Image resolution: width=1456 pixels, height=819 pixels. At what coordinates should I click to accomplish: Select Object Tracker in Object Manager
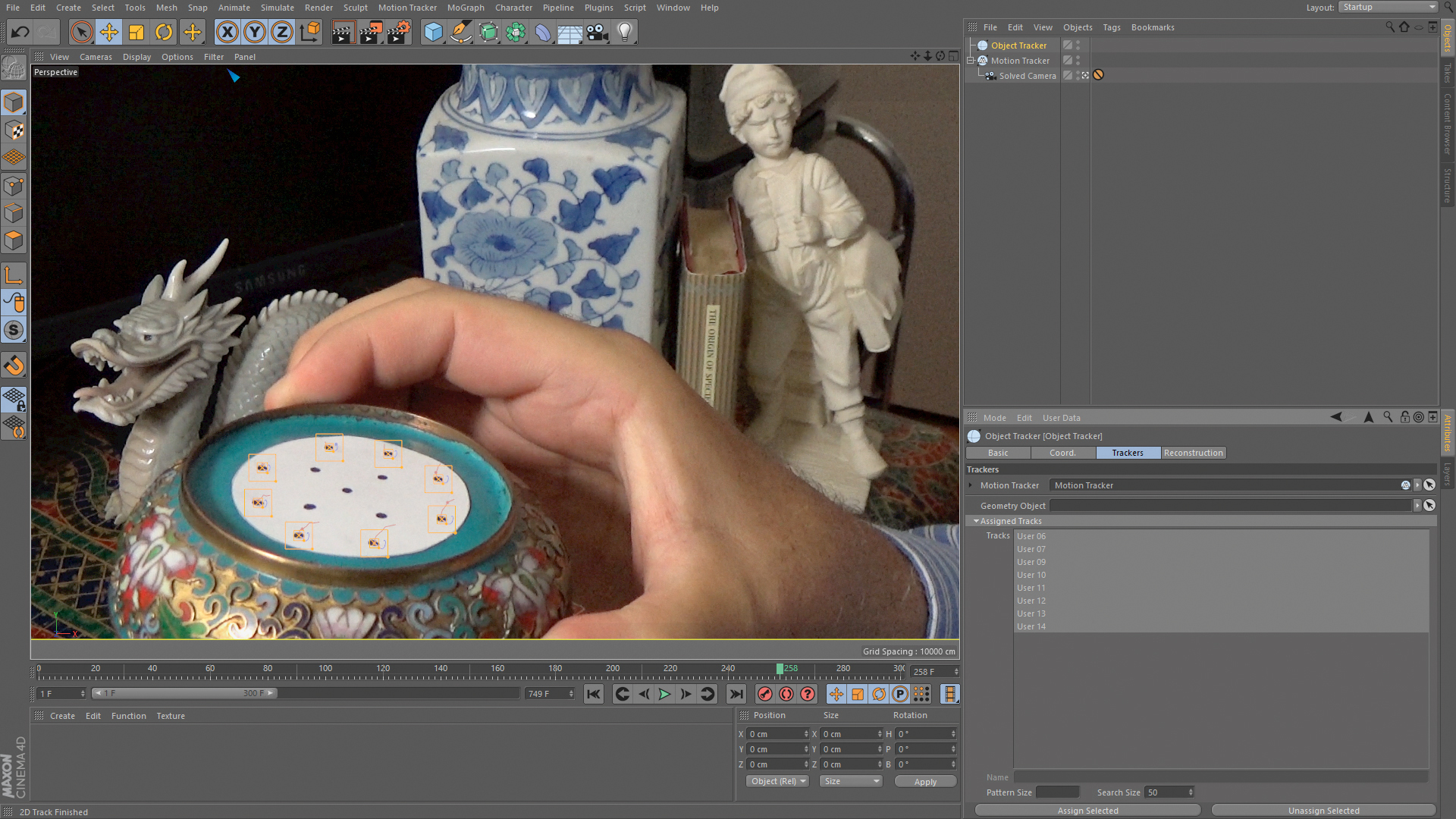pos(1018,45)
